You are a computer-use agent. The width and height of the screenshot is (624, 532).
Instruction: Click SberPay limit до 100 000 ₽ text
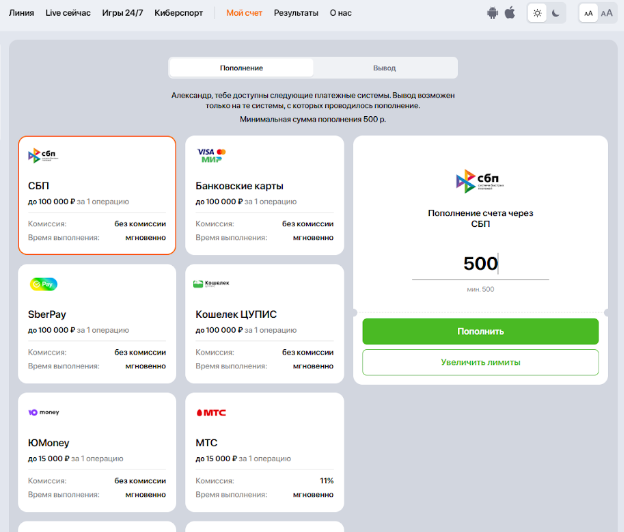pyautogui.click(x=52, y=330)
